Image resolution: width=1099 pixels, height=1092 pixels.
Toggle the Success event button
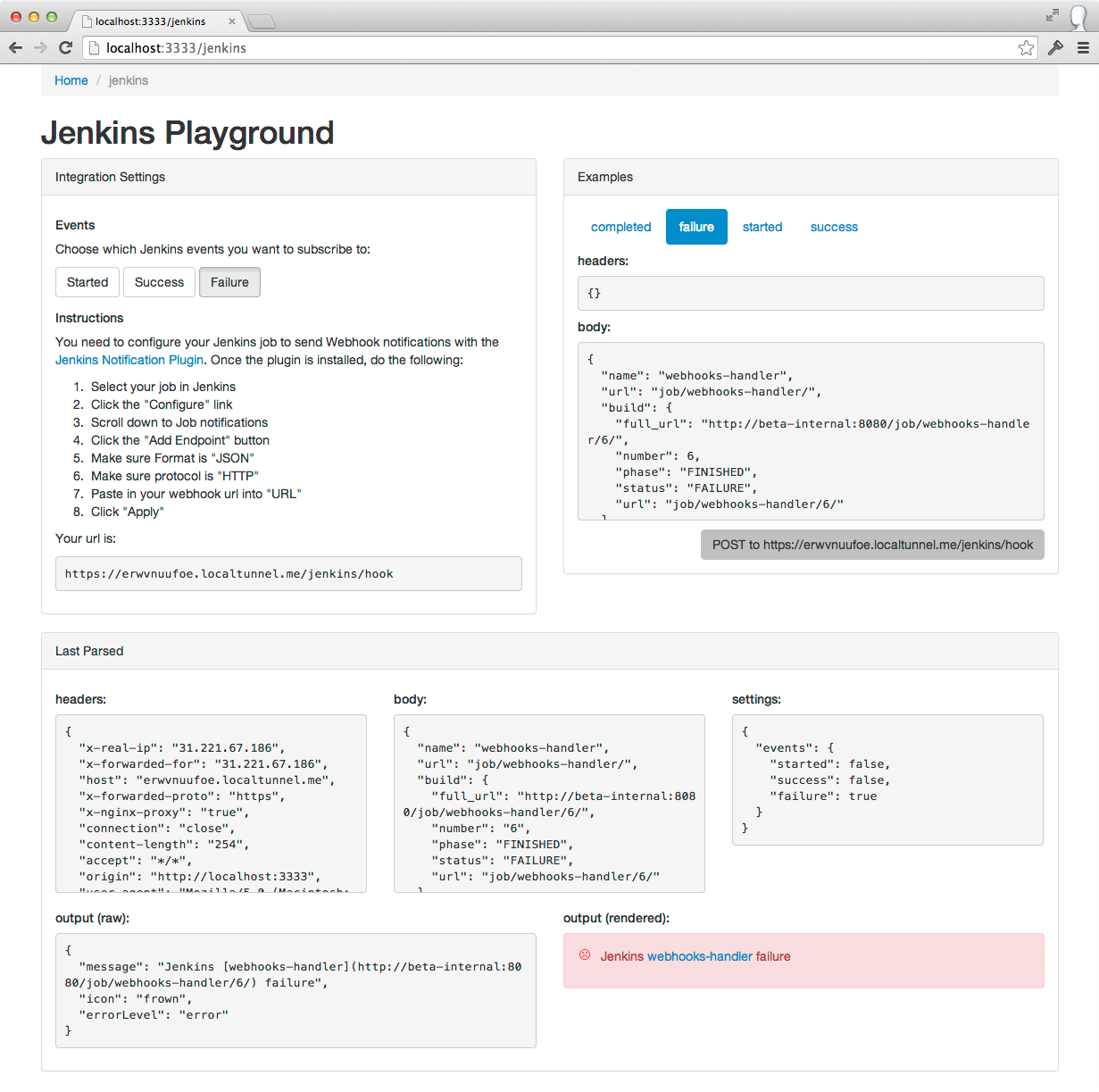159,282
